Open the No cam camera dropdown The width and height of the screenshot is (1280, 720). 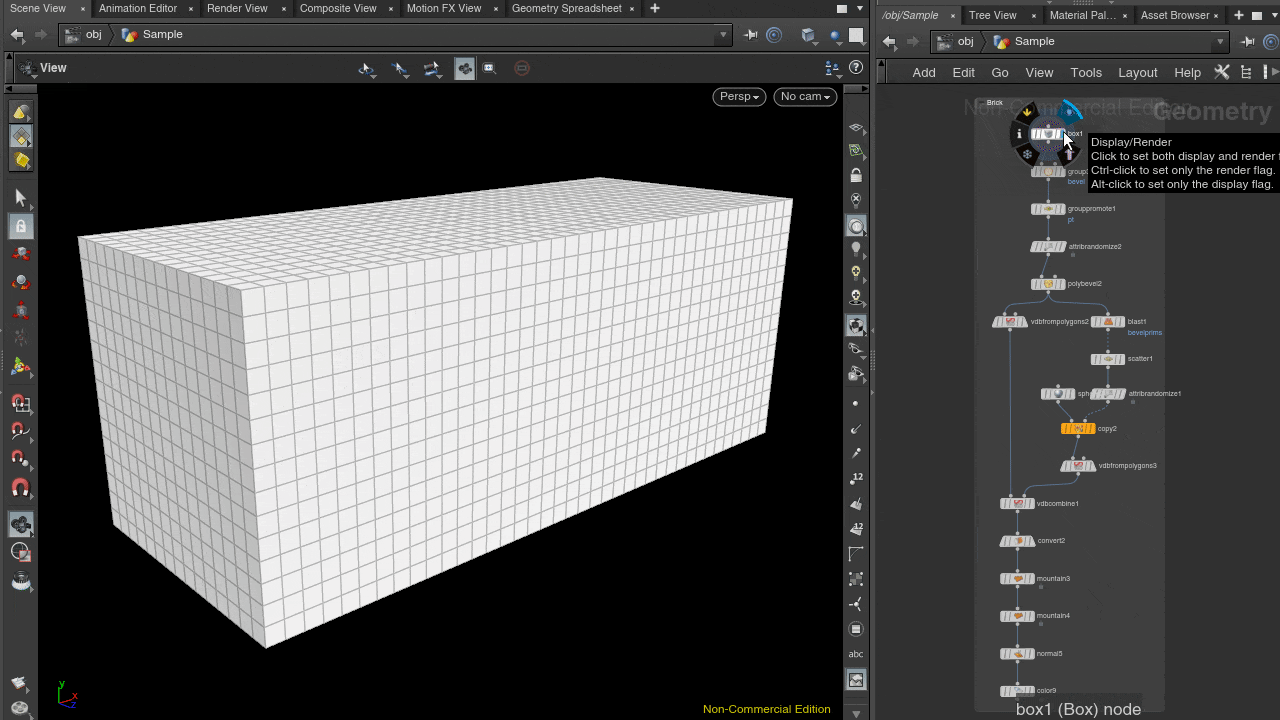point(805,96)
